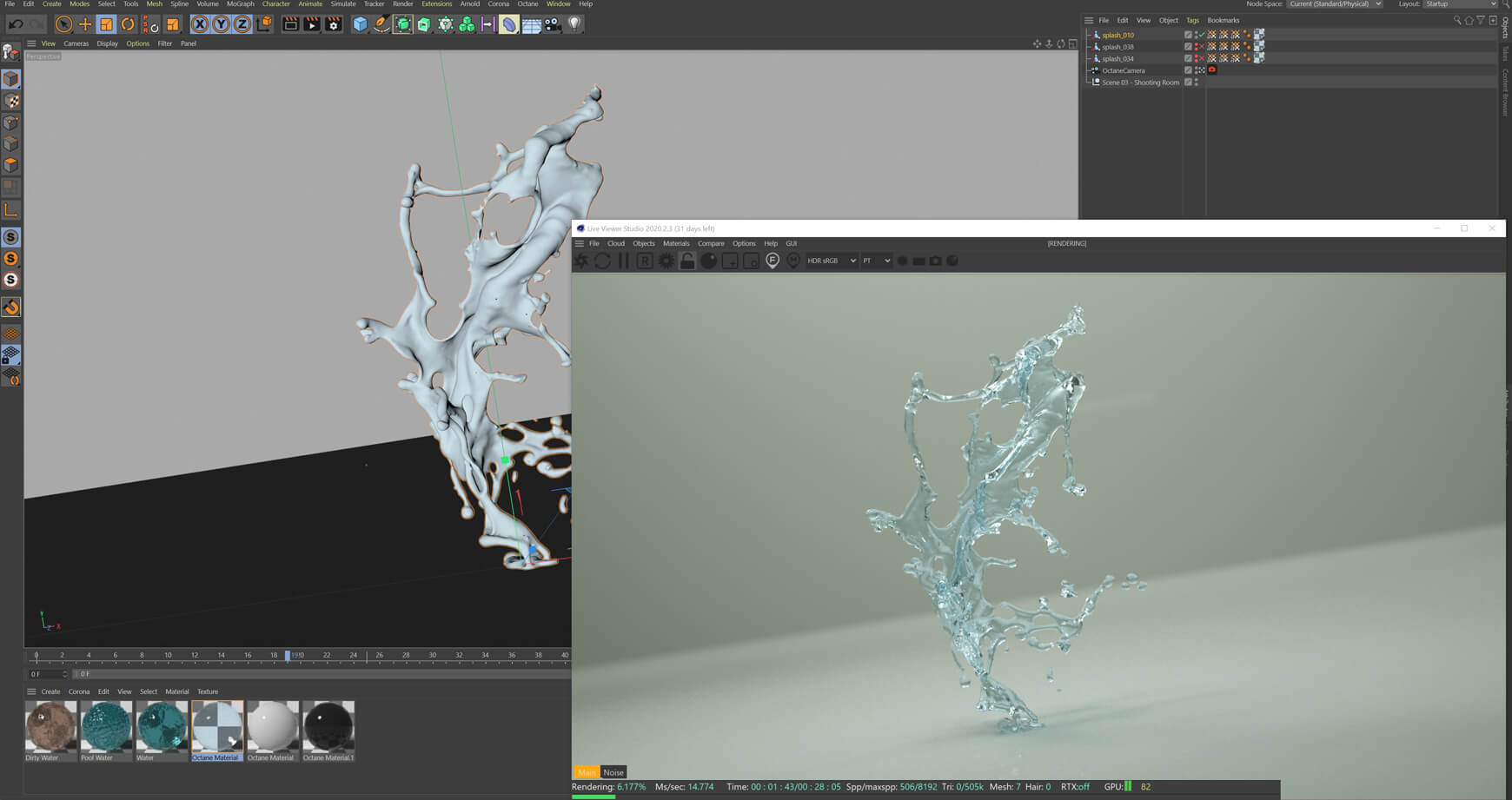
Task: Open Object Manager hamburger menu
Action: (1088, 20)
